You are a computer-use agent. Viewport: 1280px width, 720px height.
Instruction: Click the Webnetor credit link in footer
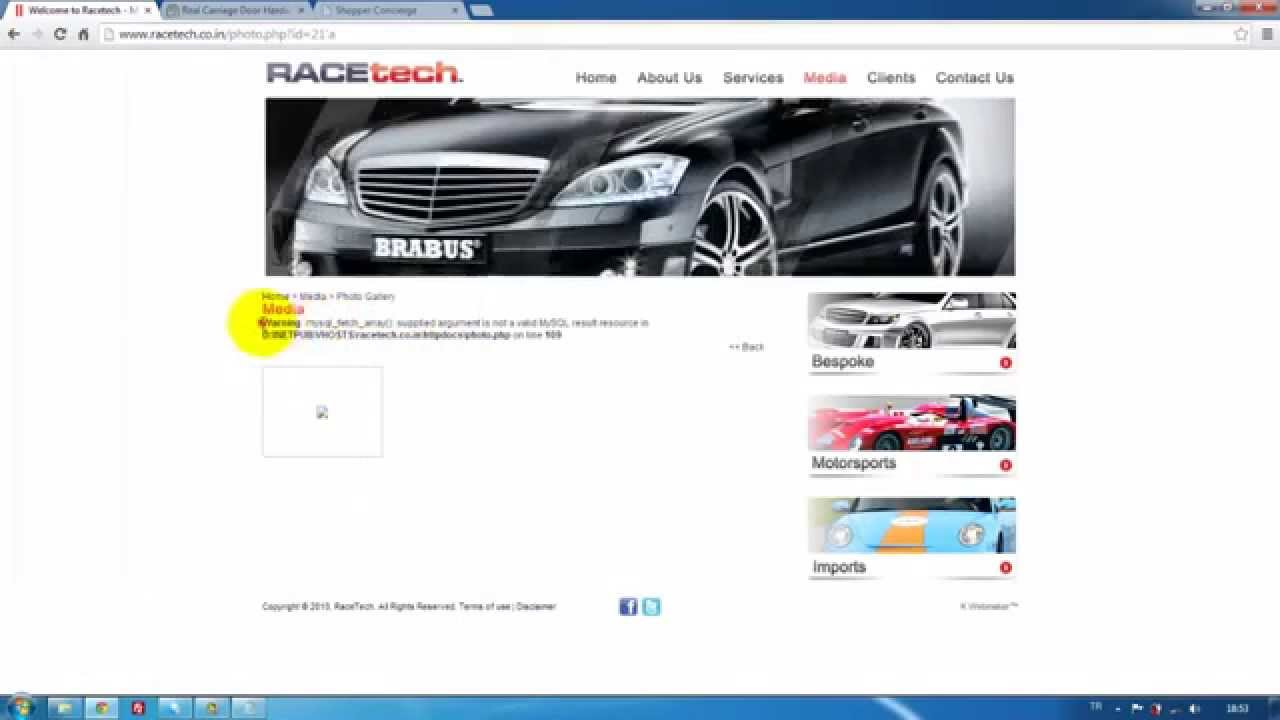[x=989, y=606]
